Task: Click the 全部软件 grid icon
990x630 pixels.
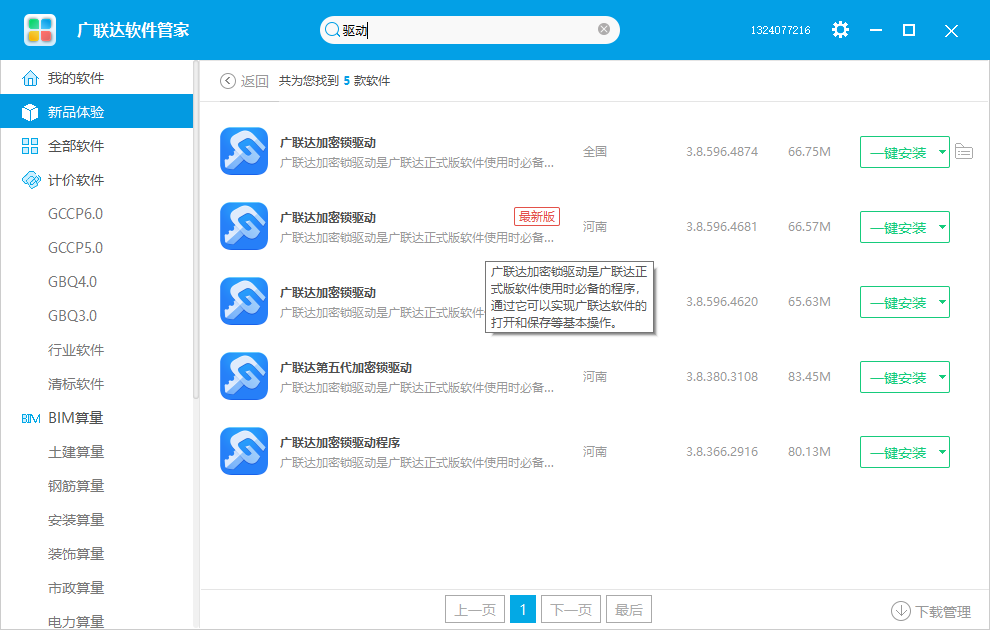Action: point(30,146)
